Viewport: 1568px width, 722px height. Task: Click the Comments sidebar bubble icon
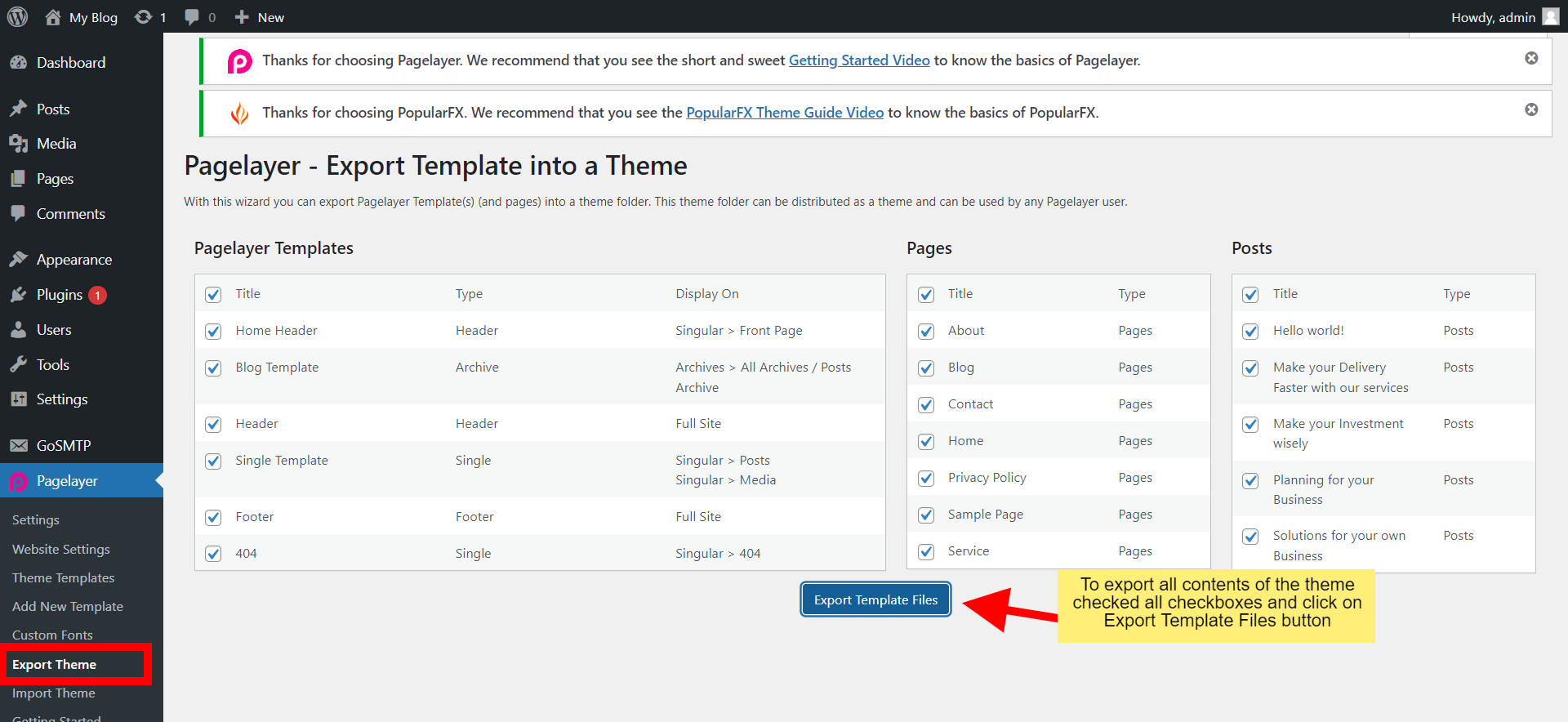click(x=18, y=213)
